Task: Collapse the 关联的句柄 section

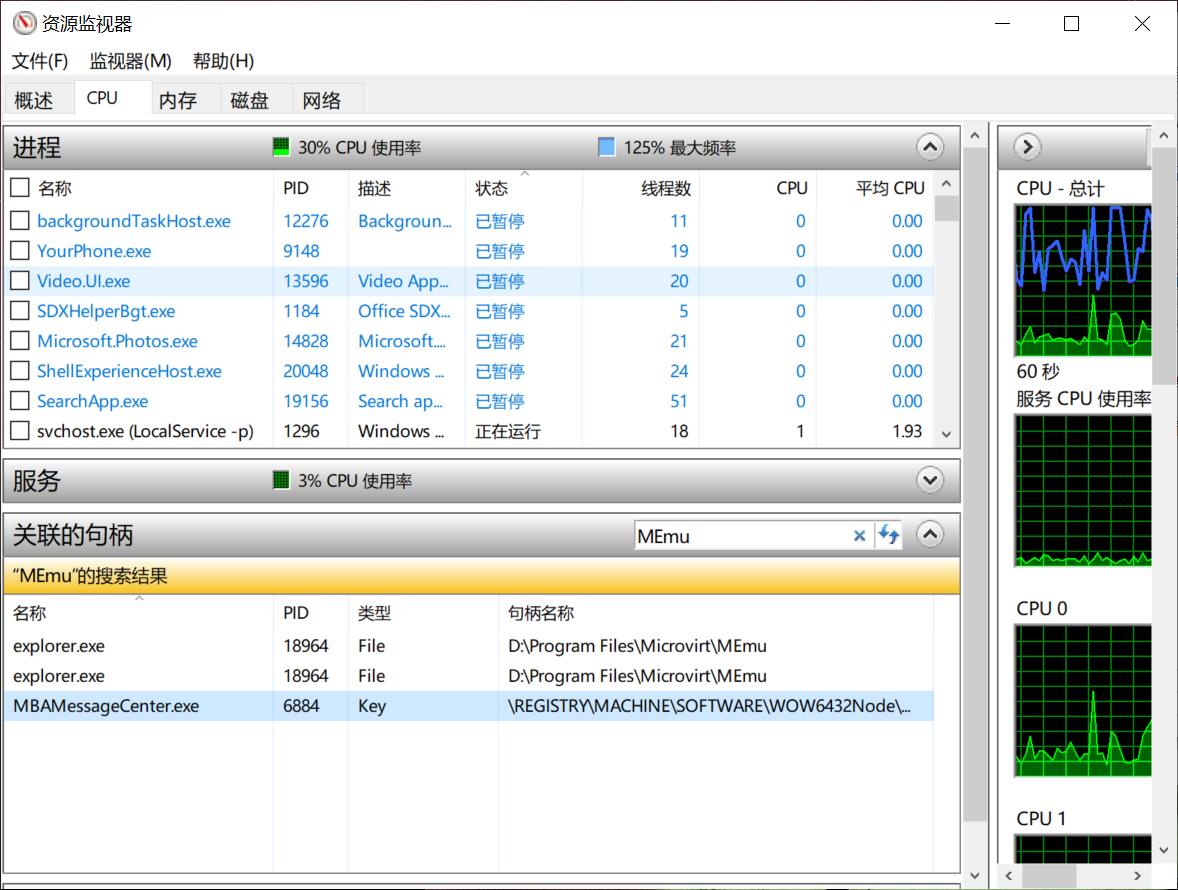Action: point(929,535)
